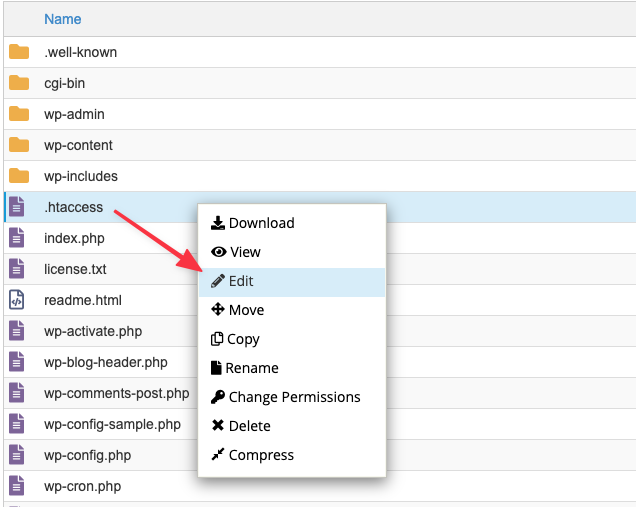Screen dimensions: 636x507
Task: Choose Rename from the context menu
Action: pyautogui.click(x=292, y=368)
